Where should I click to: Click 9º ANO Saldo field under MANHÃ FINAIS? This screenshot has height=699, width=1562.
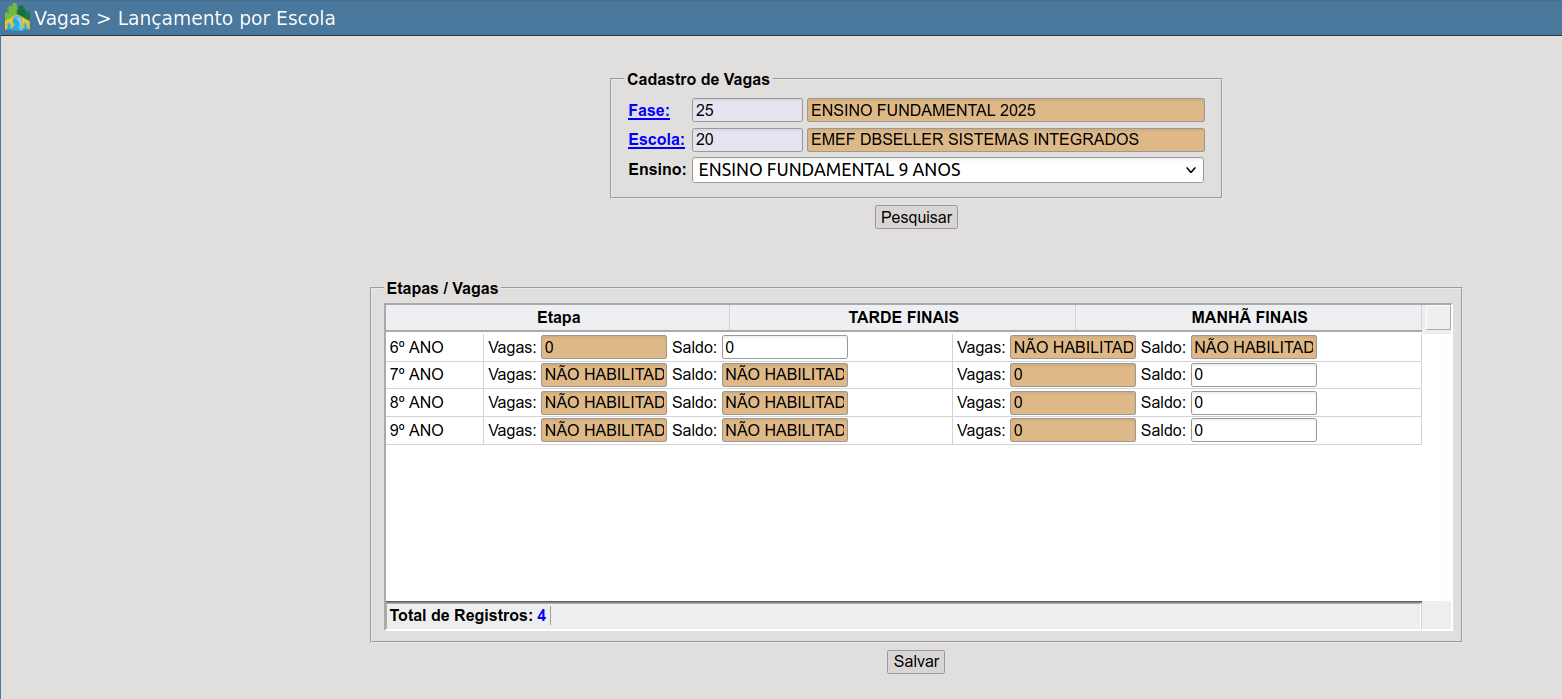[x=1253, y=430]
